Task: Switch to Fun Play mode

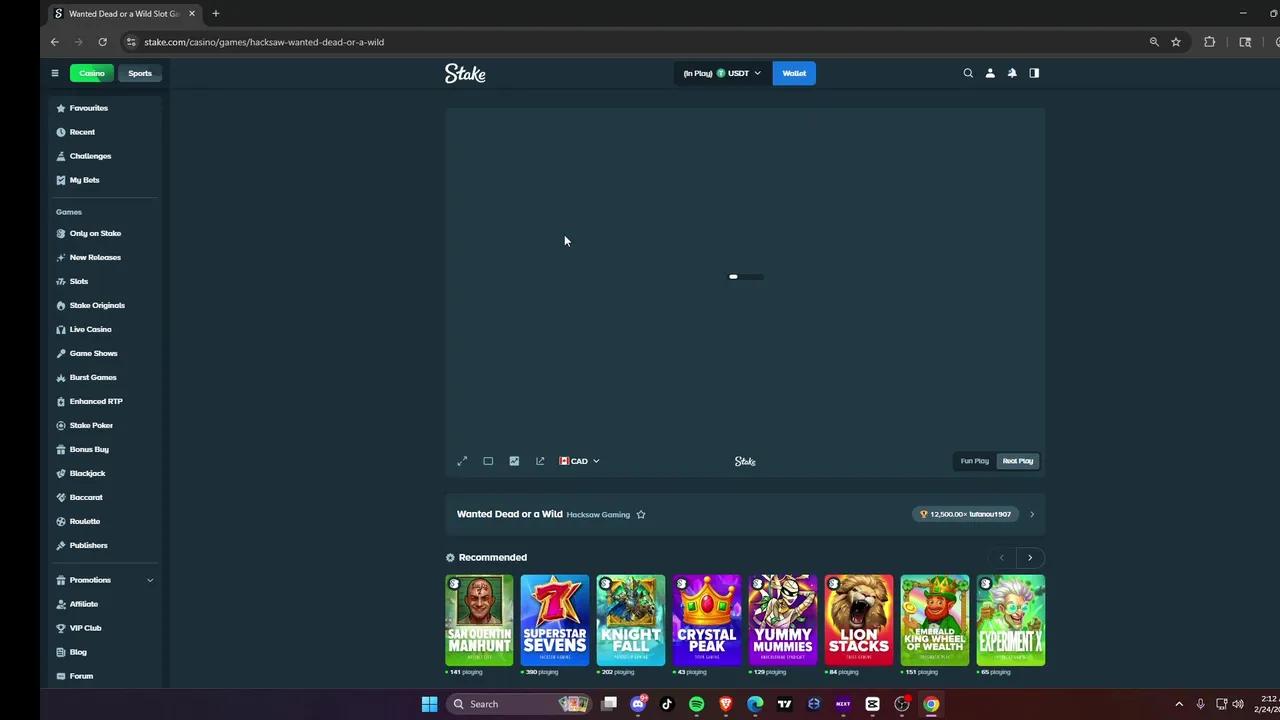Action: (974, 461)
